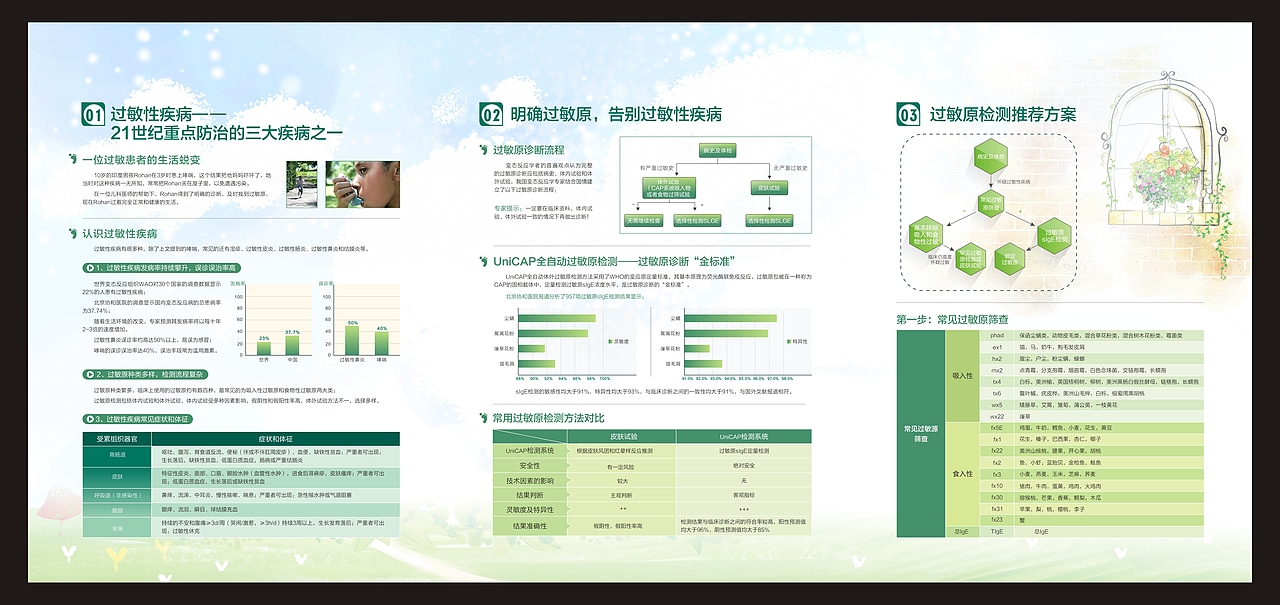Viewport: 1280px width, 605px height.
Task: Click the 病史及体检 box in the 02 flowchart
Action: tap(718, 150)
